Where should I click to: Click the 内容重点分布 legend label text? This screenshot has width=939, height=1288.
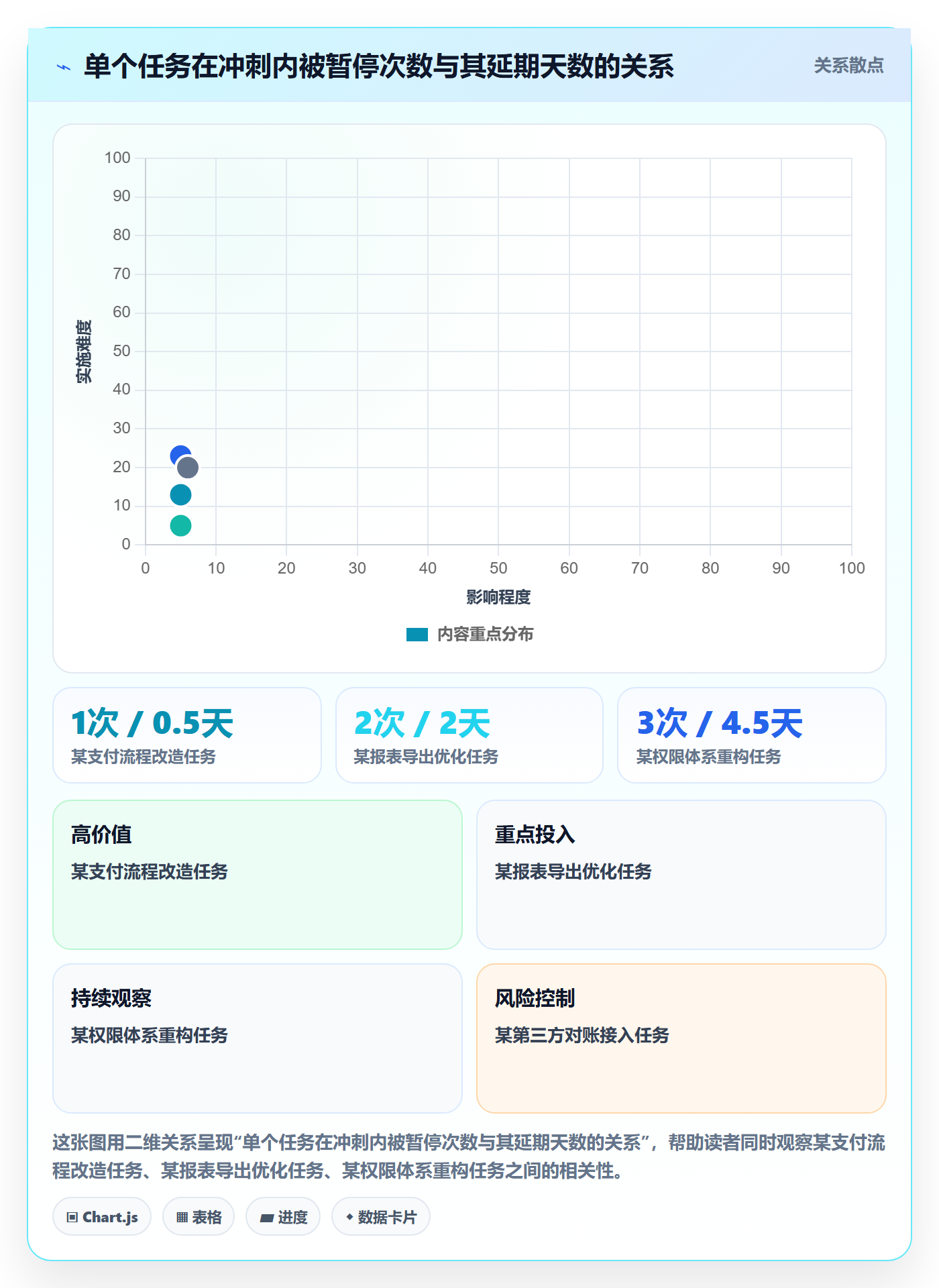(485, 635)
